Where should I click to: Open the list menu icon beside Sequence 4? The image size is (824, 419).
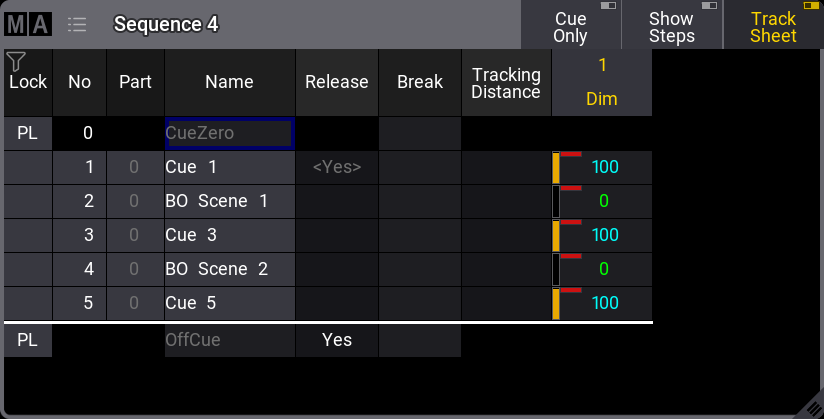[x=77, y=24]
